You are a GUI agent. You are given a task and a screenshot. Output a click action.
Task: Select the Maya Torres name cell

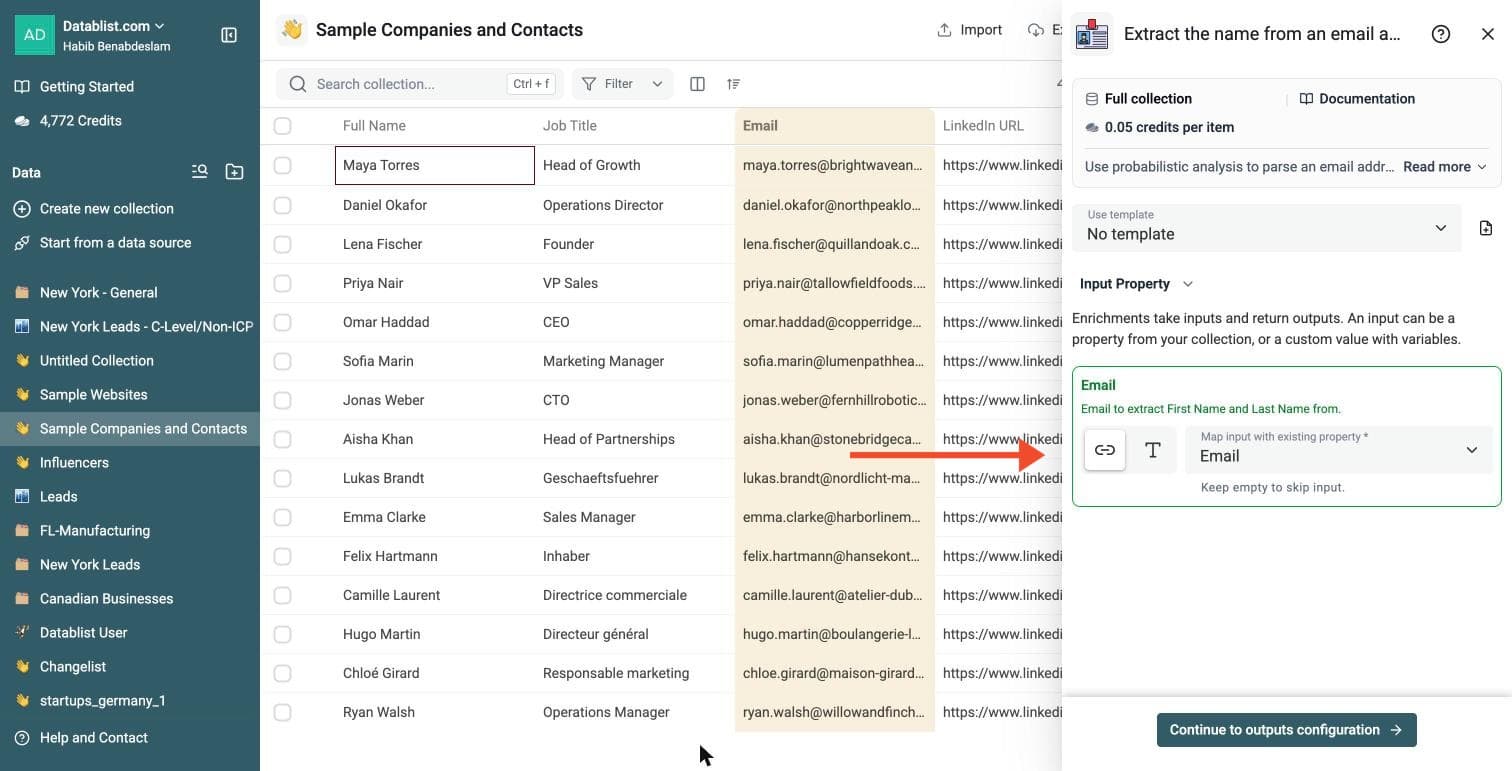point(435,165)
